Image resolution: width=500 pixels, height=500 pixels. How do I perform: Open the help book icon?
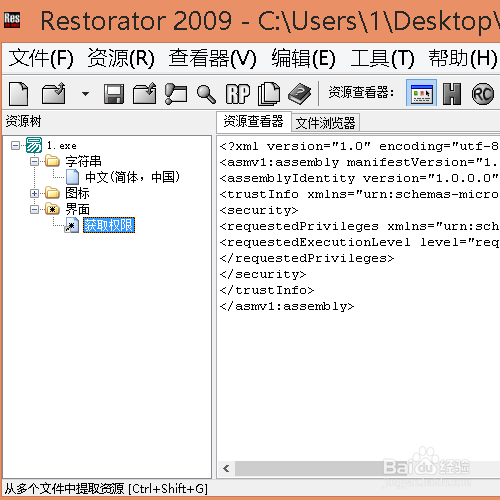pyautogui.click(x=299, y=94)
